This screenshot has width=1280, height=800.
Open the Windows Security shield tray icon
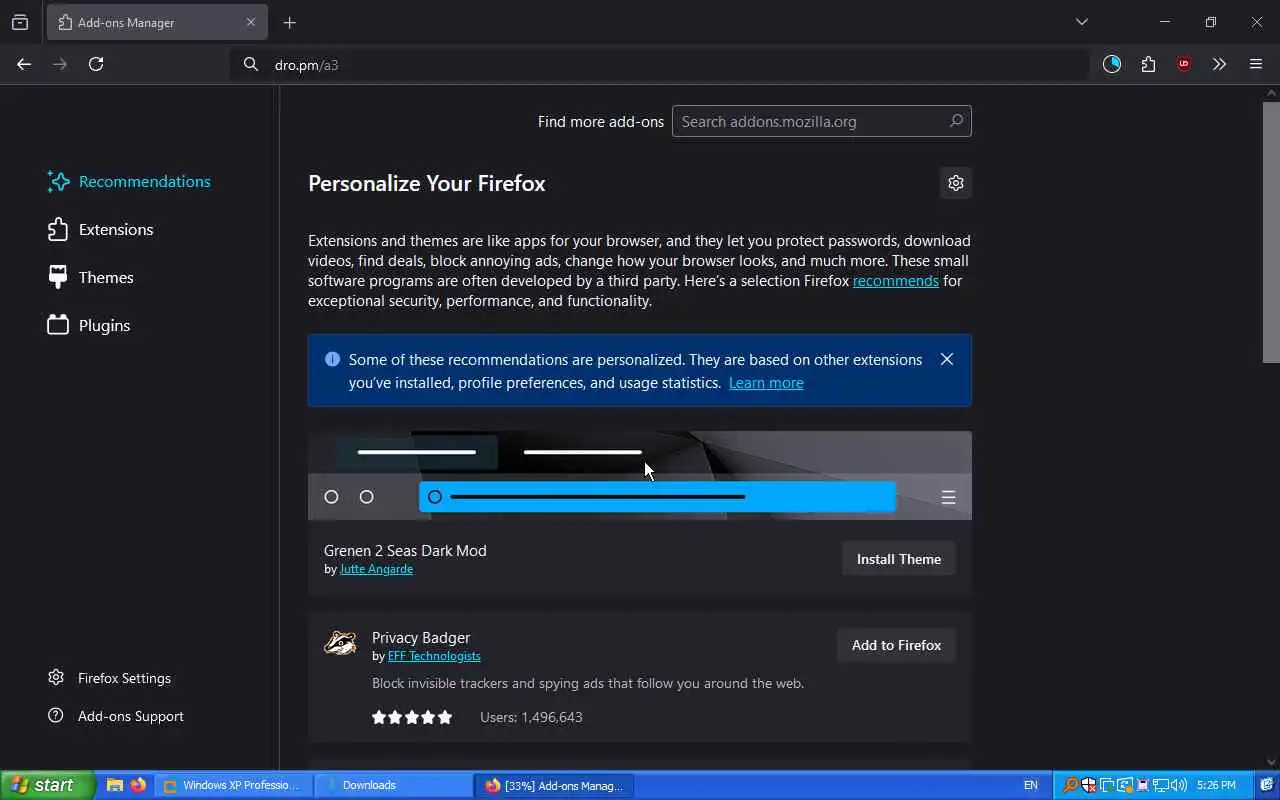click(x=1089, y=785)
